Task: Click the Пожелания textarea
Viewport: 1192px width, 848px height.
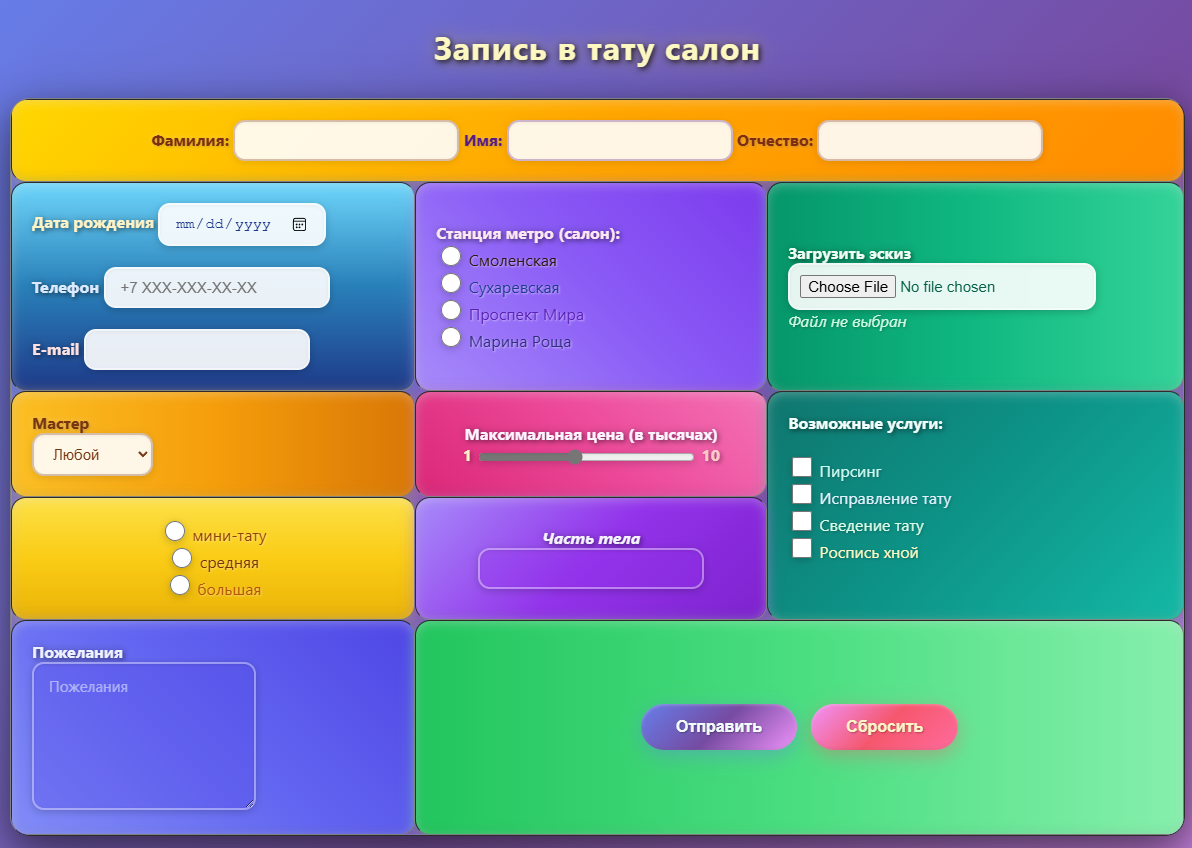Action: click(144, 736)
